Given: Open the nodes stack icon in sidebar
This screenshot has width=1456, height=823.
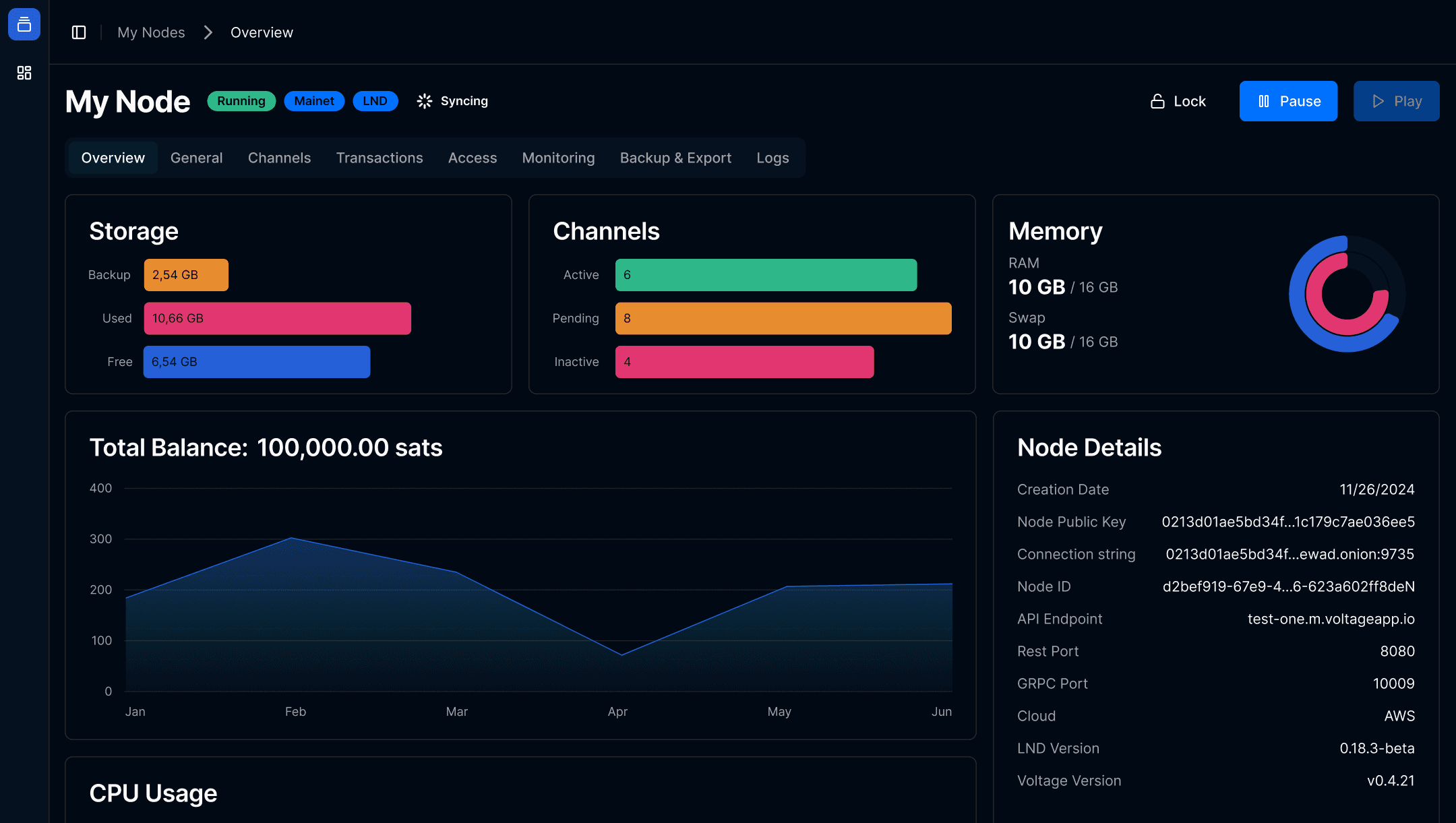Looking at the screenshot, I should click(x=24, y=24).
